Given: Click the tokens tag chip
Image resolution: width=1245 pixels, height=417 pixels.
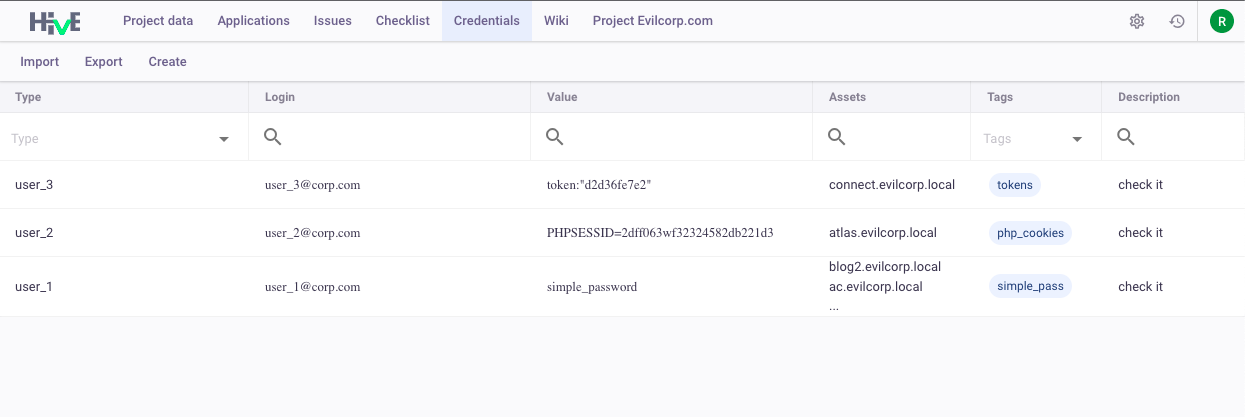Looking at the screenshot, I should tap(1015, 185).
